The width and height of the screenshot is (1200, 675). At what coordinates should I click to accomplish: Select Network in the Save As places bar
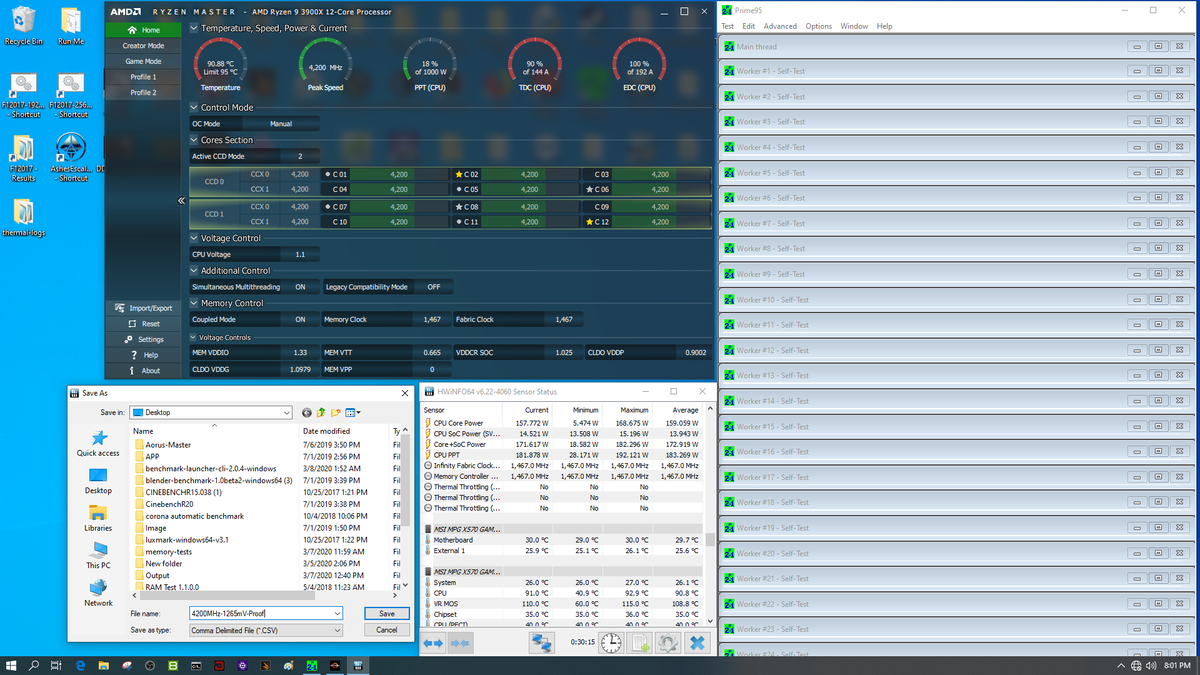(98, 592)
